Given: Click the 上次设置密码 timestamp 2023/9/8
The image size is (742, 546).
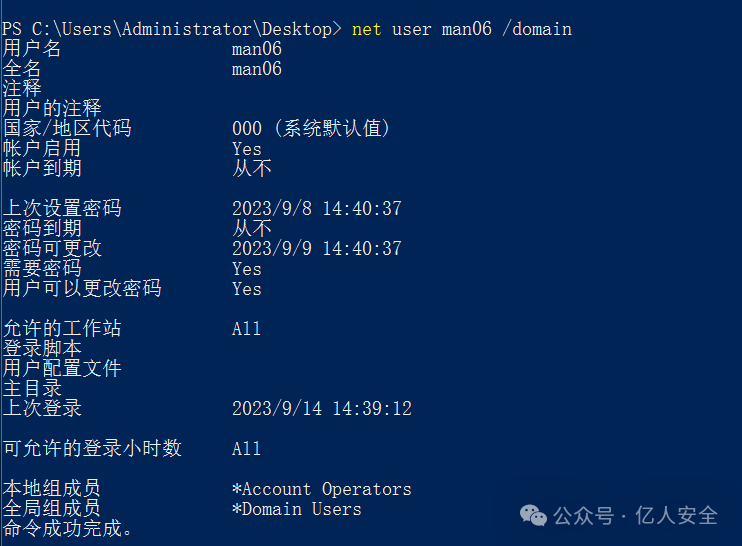Looking at the screenshot, I should (x=317, y=209).
